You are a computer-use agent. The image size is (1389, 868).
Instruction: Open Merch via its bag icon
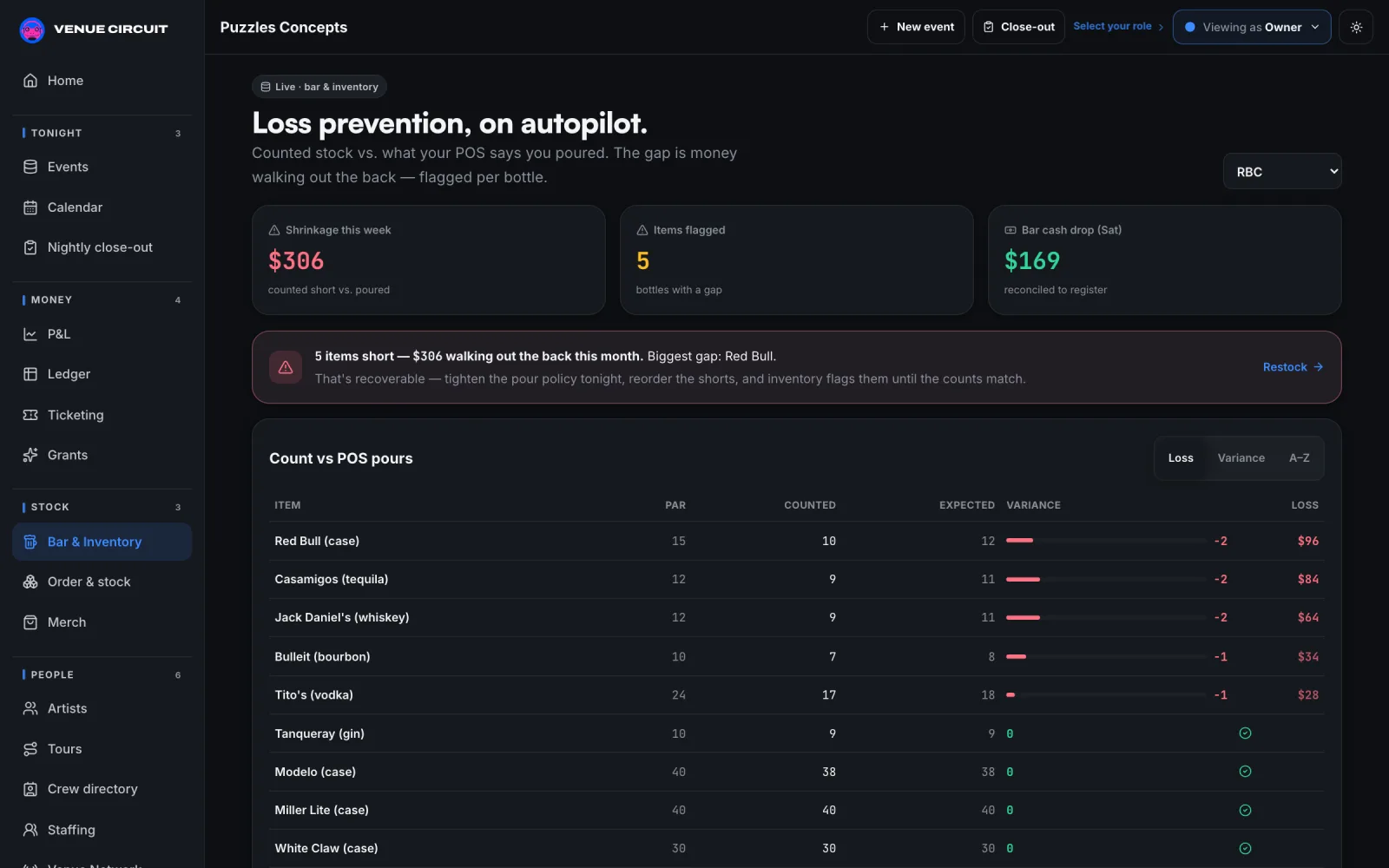[30, 622]
